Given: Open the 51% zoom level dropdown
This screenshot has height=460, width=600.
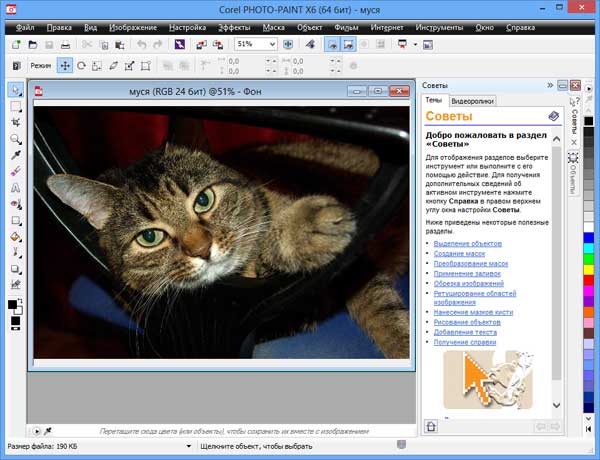Looking at the screenshot, I should coord(271,45).
